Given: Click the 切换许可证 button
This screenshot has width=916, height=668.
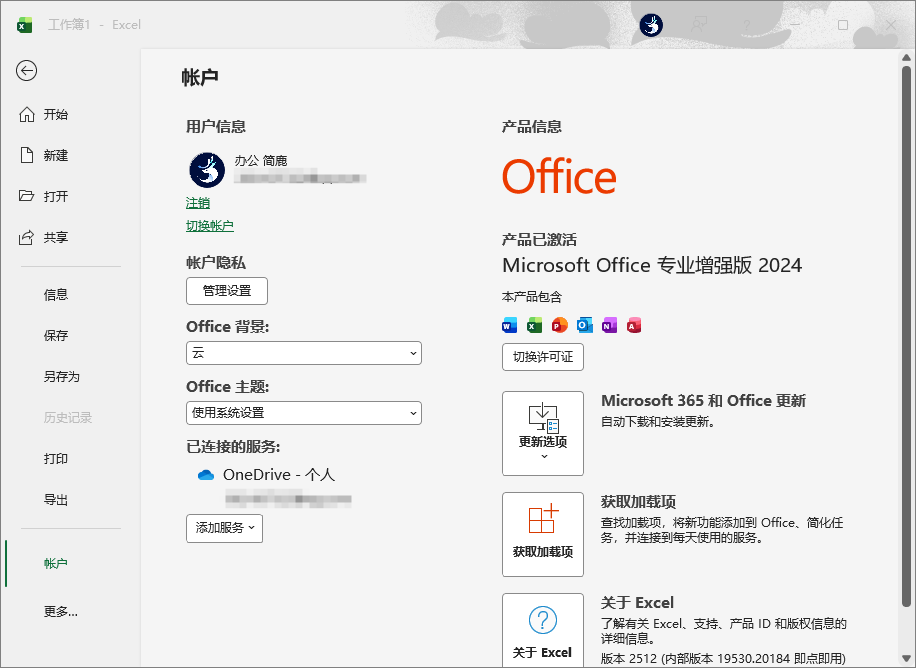Looking at the screenshot, I should coord(542,357).
